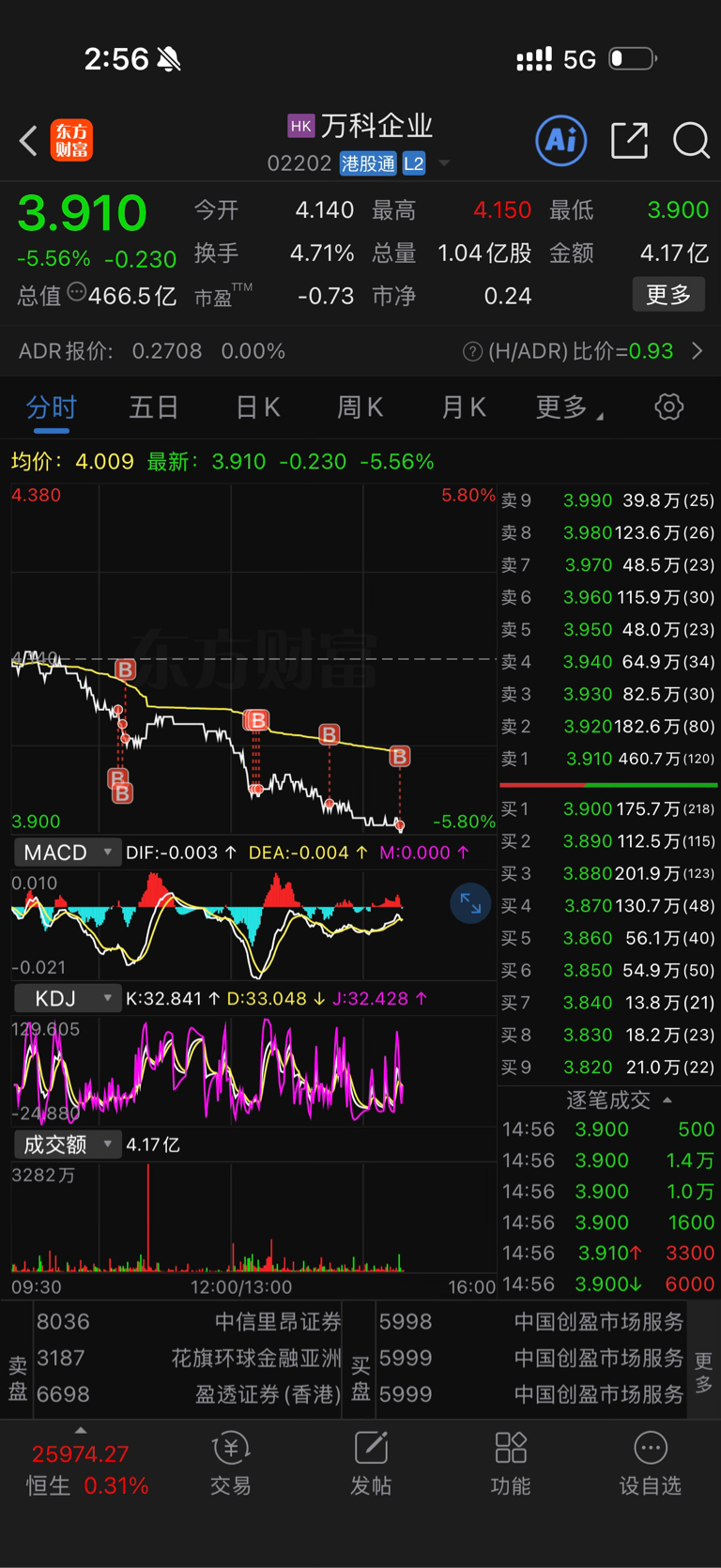Image resolution: width=721 pixels, height=1568 pixels.
Task: Tap the 14:56 3.910↑ 3300 trade row
Action: [608, 1253]
